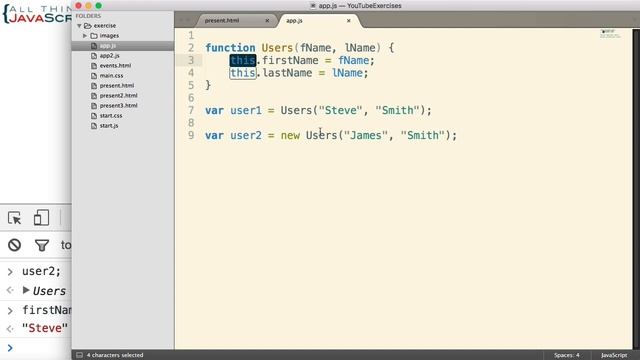
Task: Click the exercise folder icon
Action: click(87, 26)
